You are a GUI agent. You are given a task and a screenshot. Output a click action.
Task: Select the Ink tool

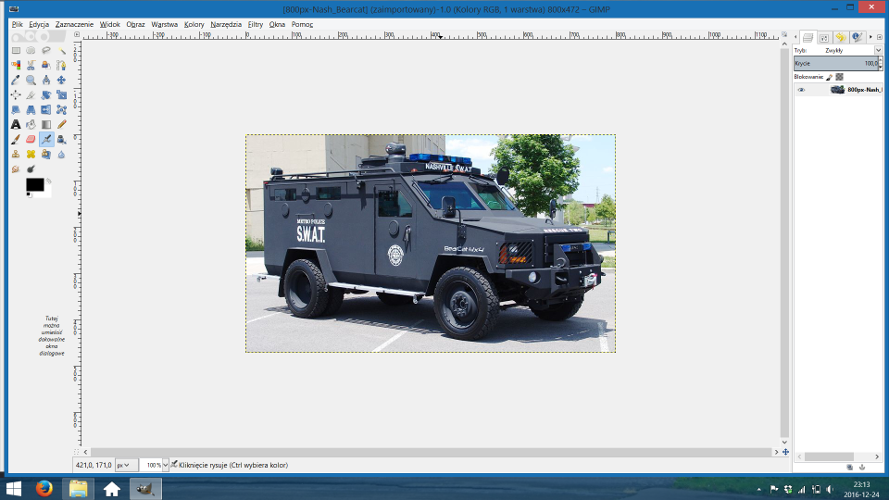pos(61,139)
